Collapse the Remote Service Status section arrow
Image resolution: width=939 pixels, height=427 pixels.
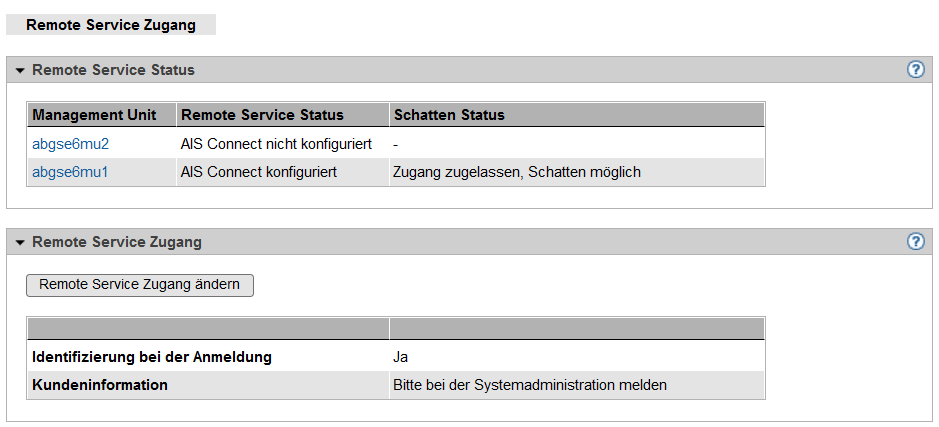click(19, 71)
